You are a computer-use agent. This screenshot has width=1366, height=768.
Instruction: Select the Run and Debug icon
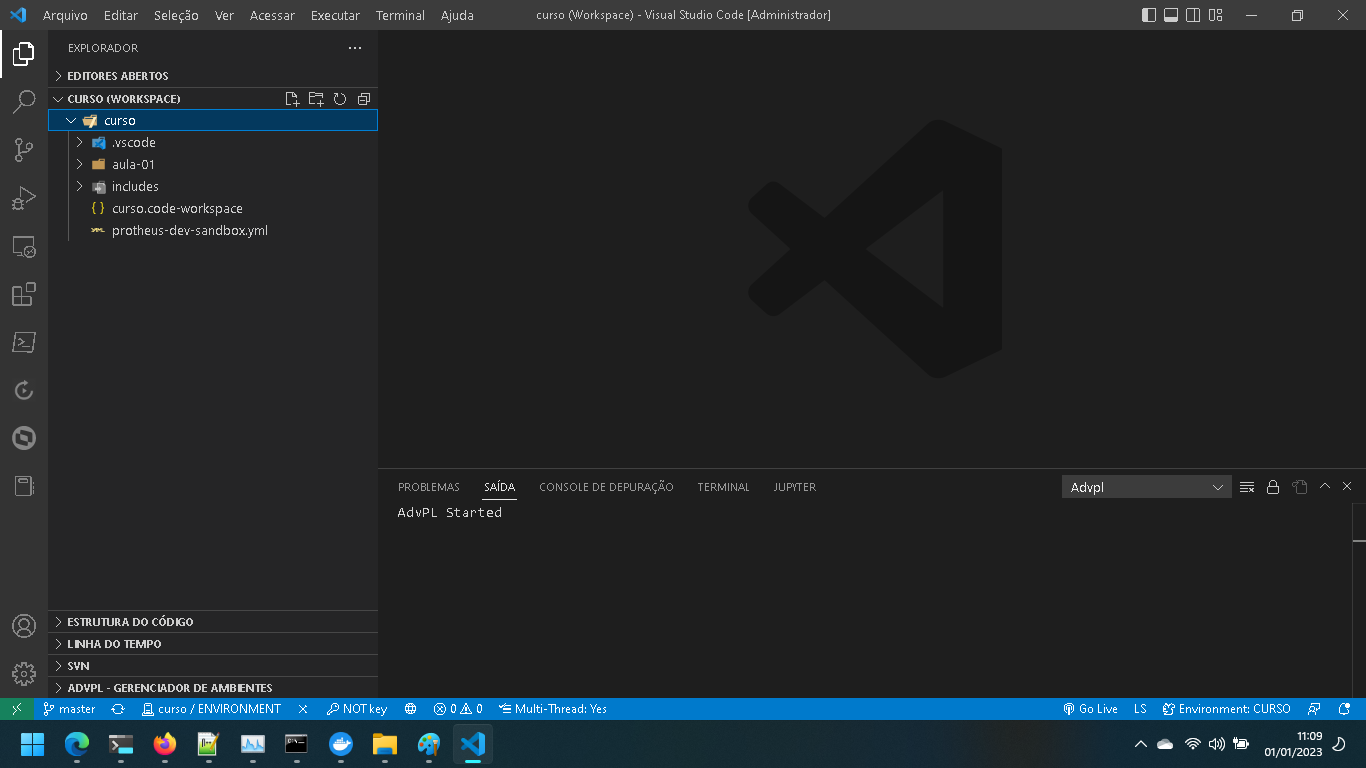point(23,198)
